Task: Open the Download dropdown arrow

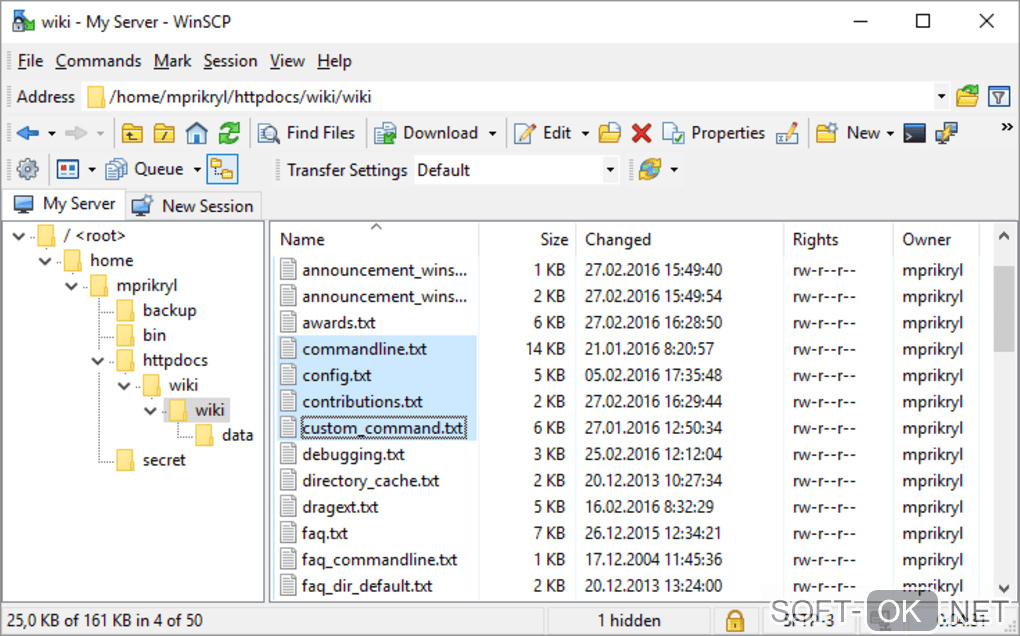Action: 492,134
